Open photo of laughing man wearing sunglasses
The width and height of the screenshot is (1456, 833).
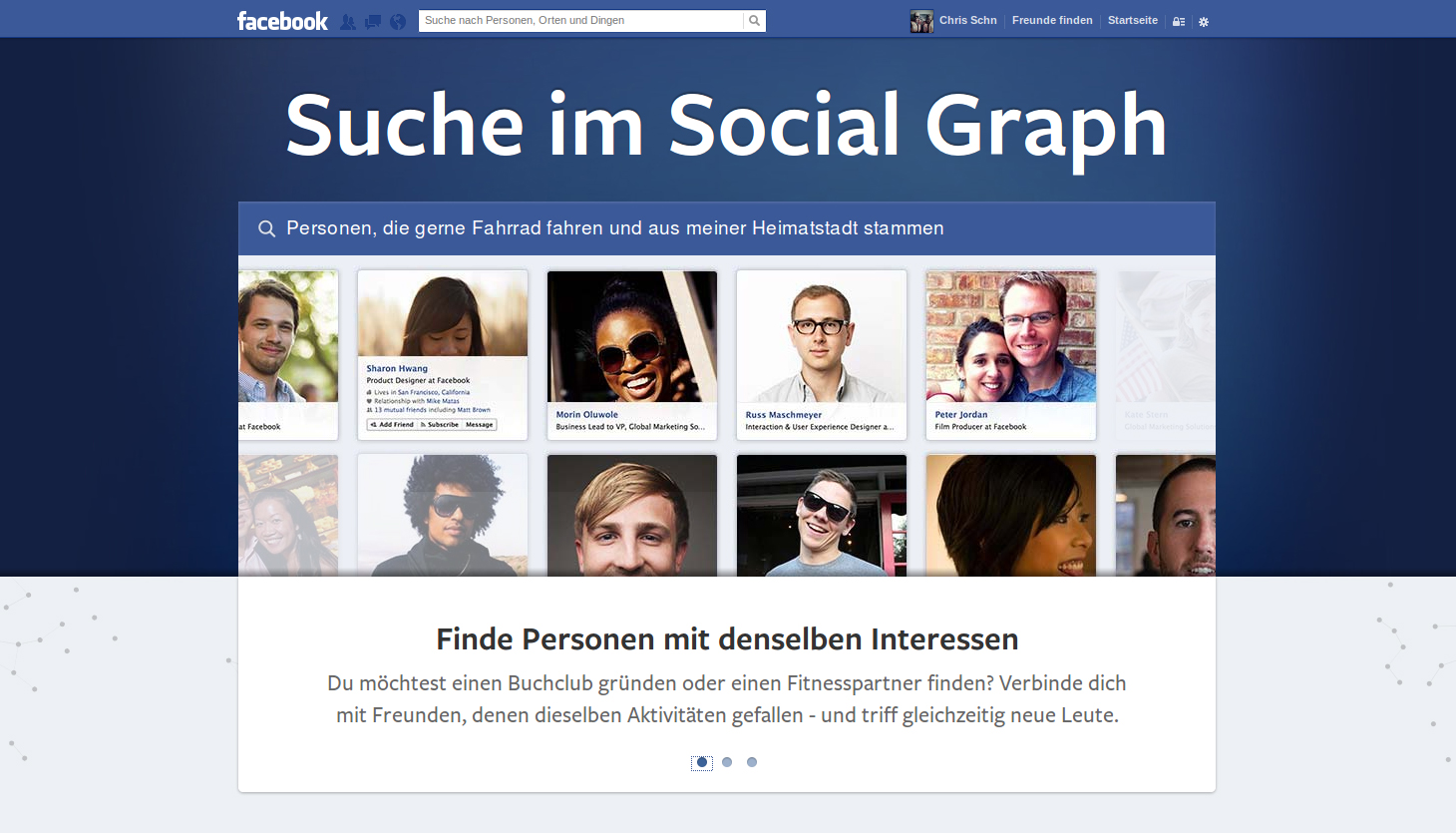822,516
